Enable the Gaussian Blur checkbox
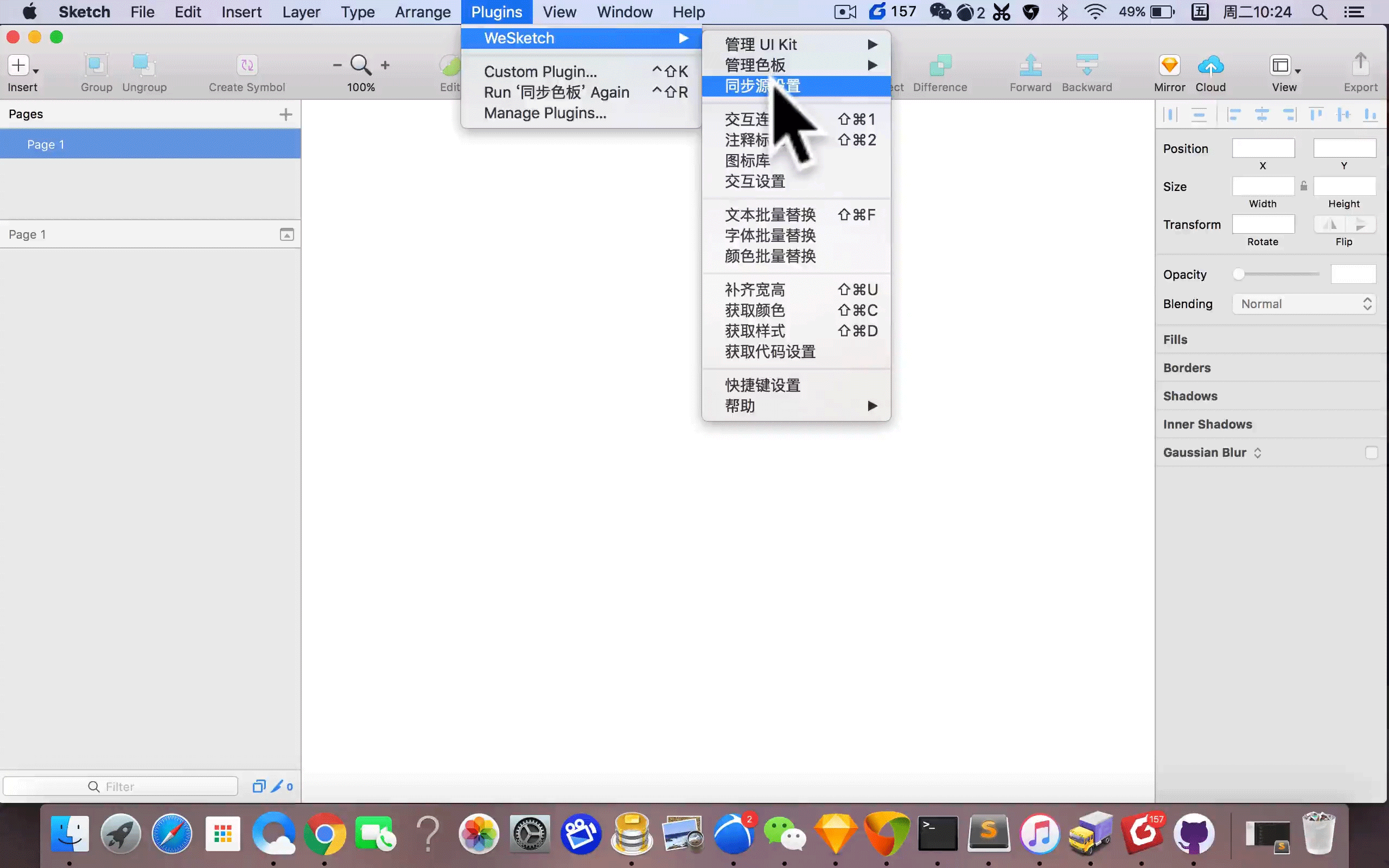The image size is (1389, 868). coord(1371,453)
